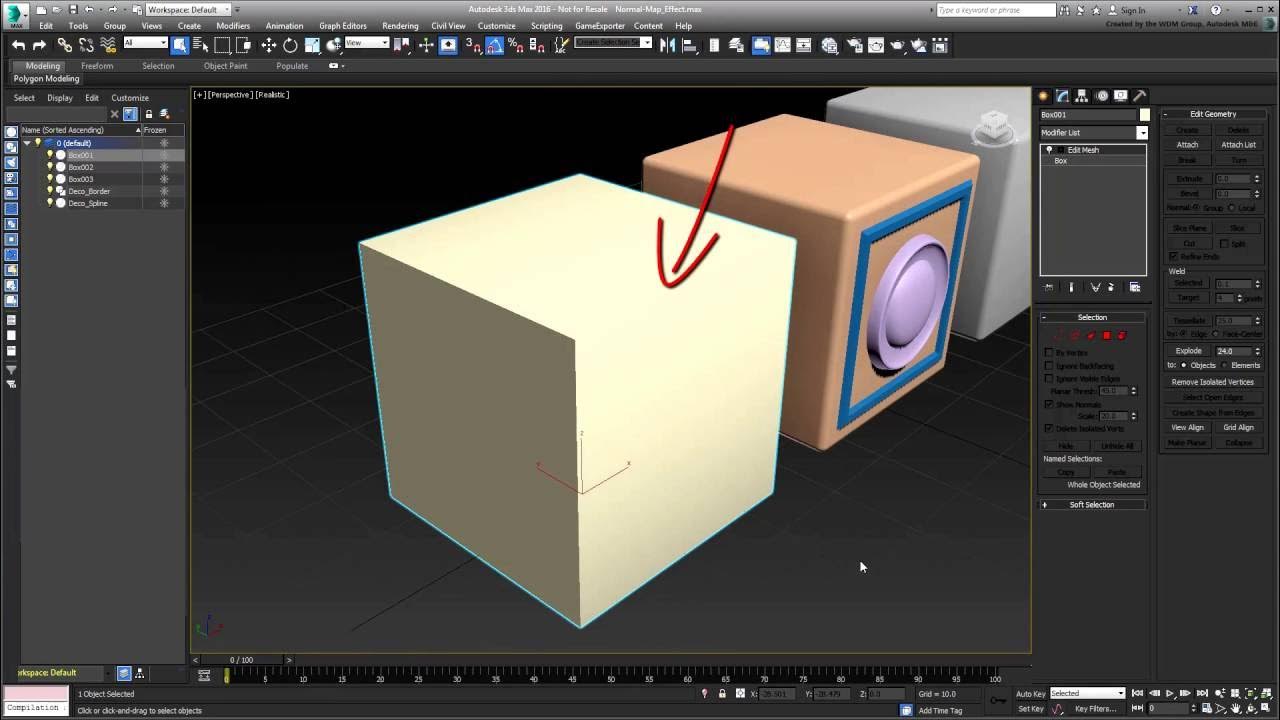Screen dimensions: 1280x720
Task: Activate the Select and Rotate tool
Action: click(290, 45)
